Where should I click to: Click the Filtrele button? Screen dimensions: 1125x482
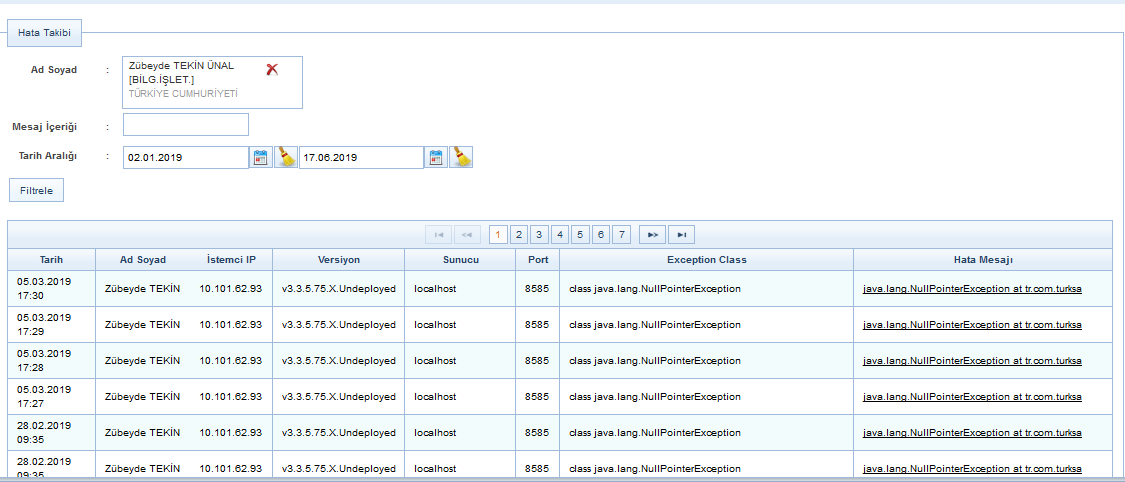click(36, 190)
